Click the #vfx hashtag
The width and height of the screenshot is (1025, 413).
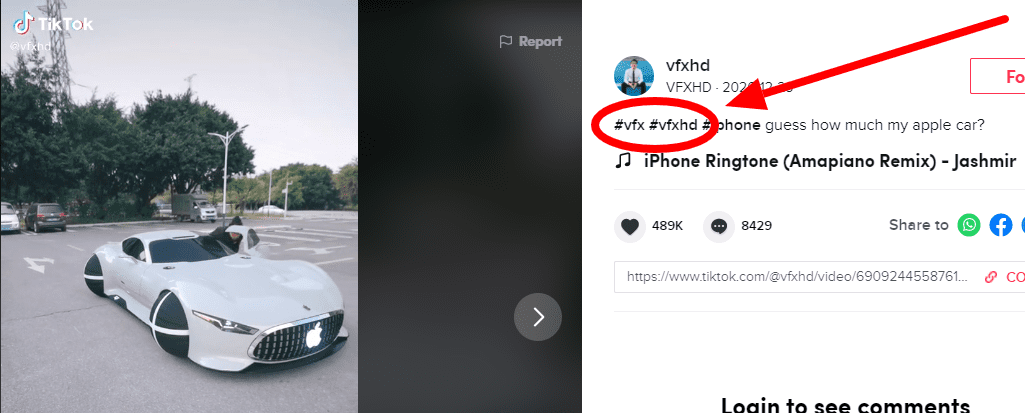point(629,125)
